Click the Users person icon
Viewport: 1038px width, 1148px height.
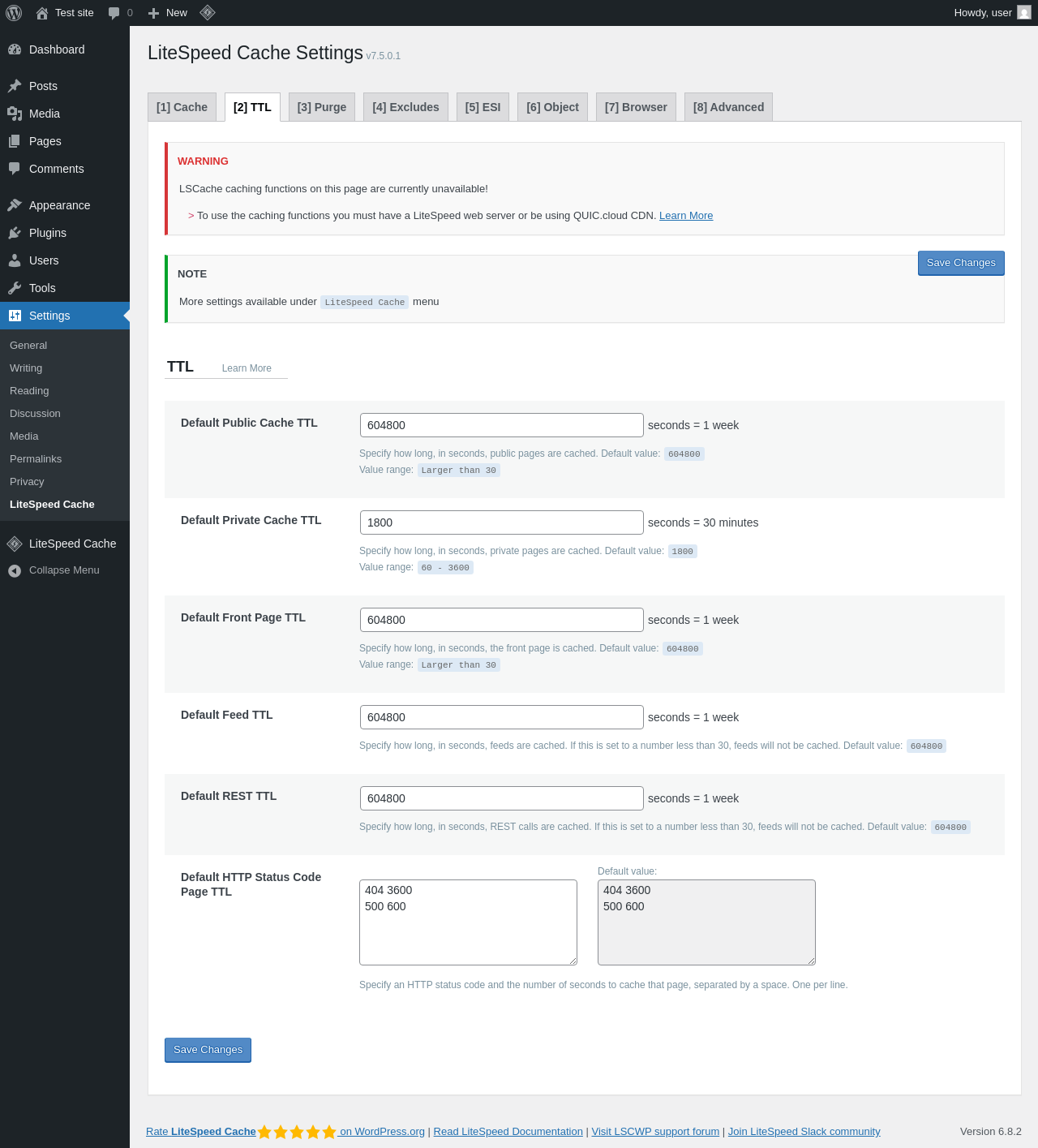pyautogui.click(x=15, y=260)
